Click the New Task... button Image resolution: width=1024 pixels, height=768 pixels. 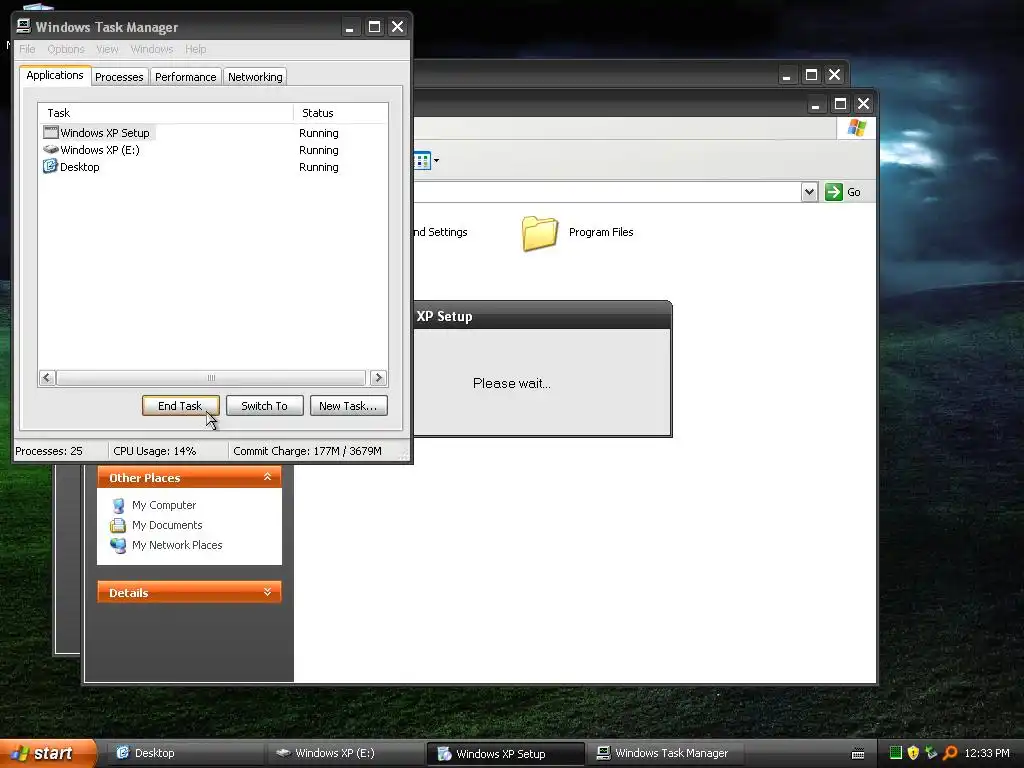pyautogui.click(x=348, y=406)
